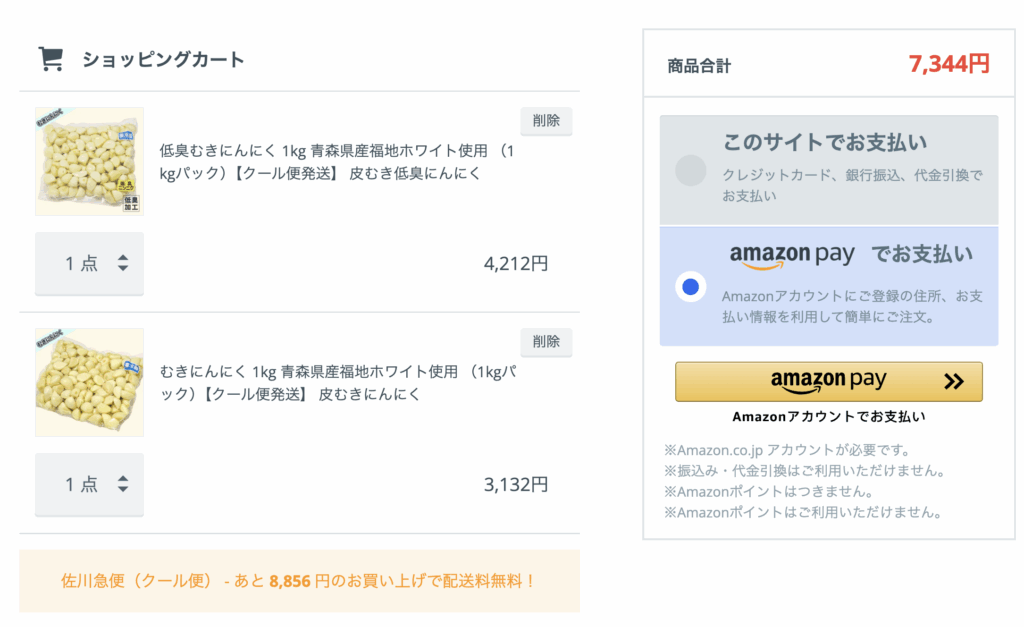Click the double chevron on amazon pay button
Screen dimensions: 1024x627
(953, 381)
